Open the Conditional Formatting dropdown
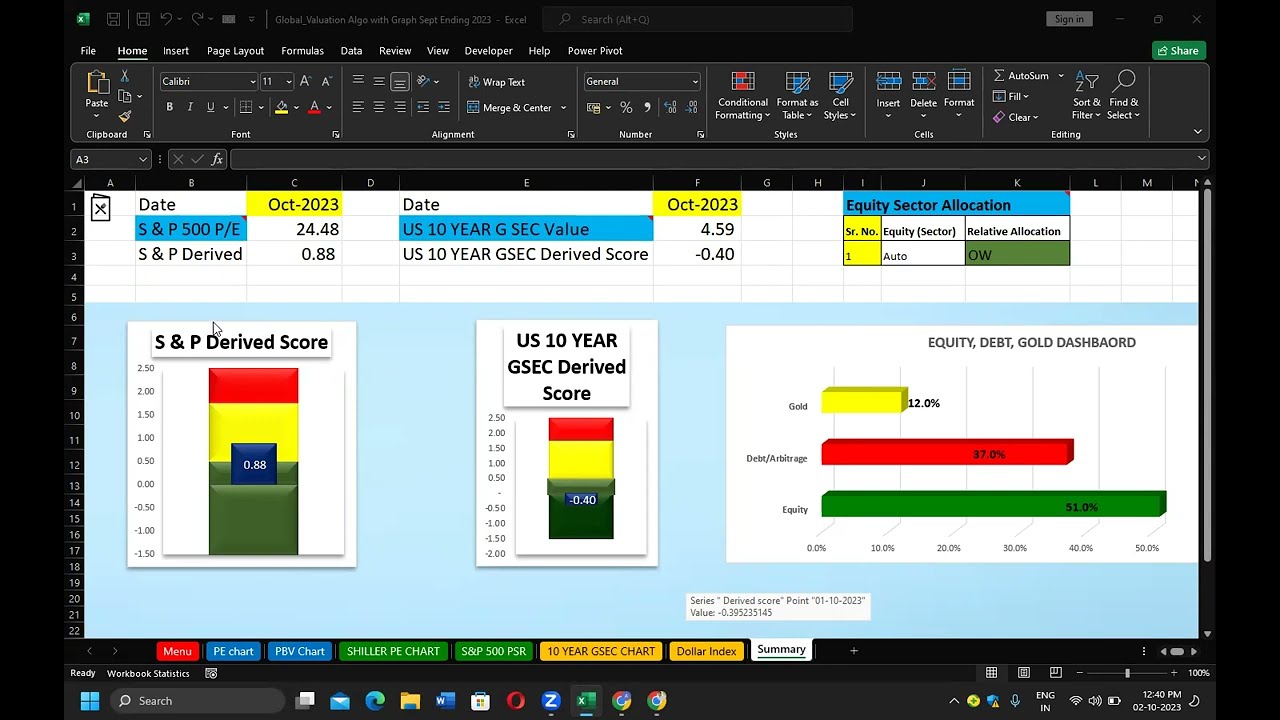1280x720 pixels. point(743,96)
